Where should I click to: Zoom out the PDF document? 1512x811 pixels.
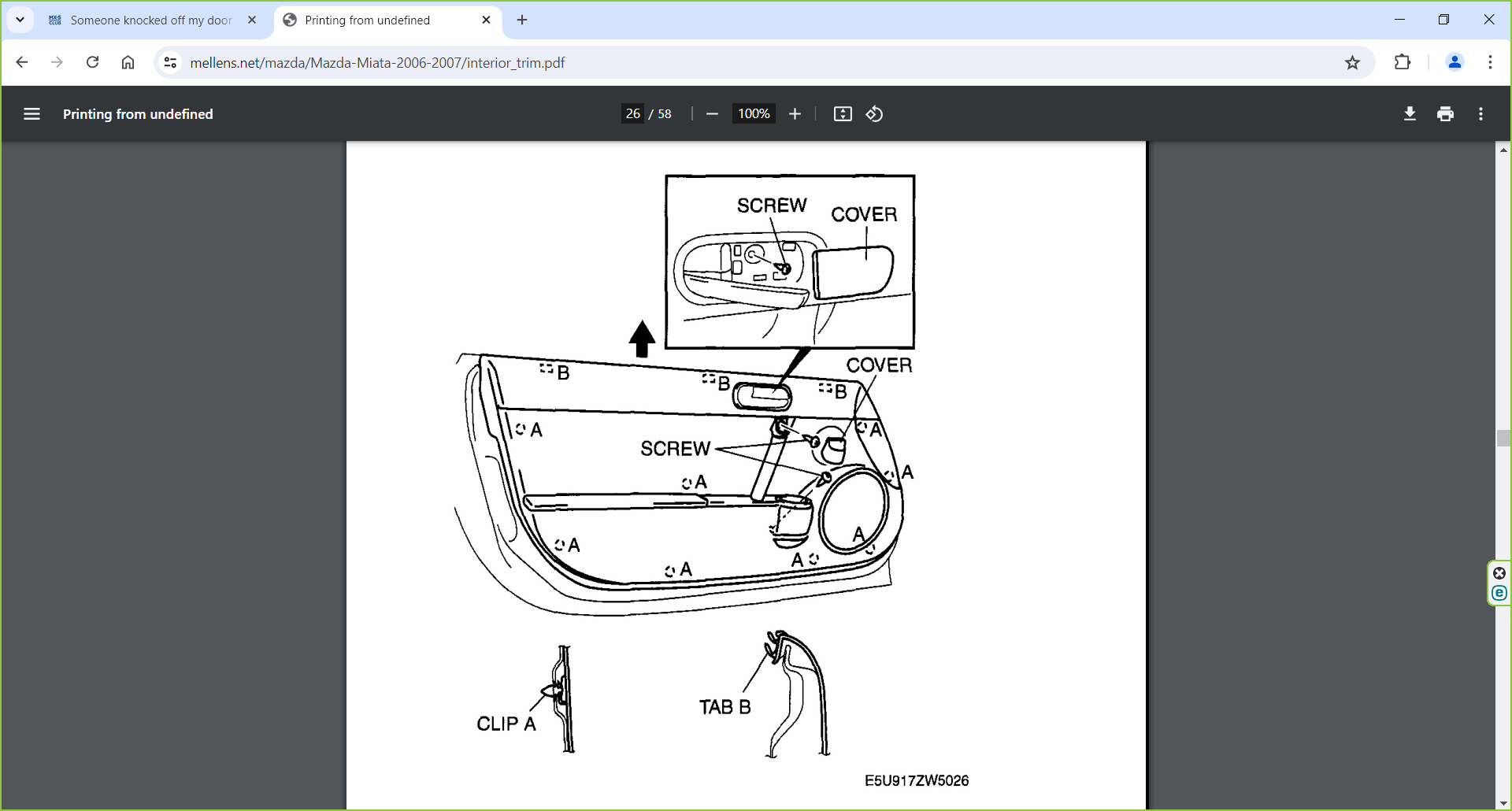pos(712,114)
